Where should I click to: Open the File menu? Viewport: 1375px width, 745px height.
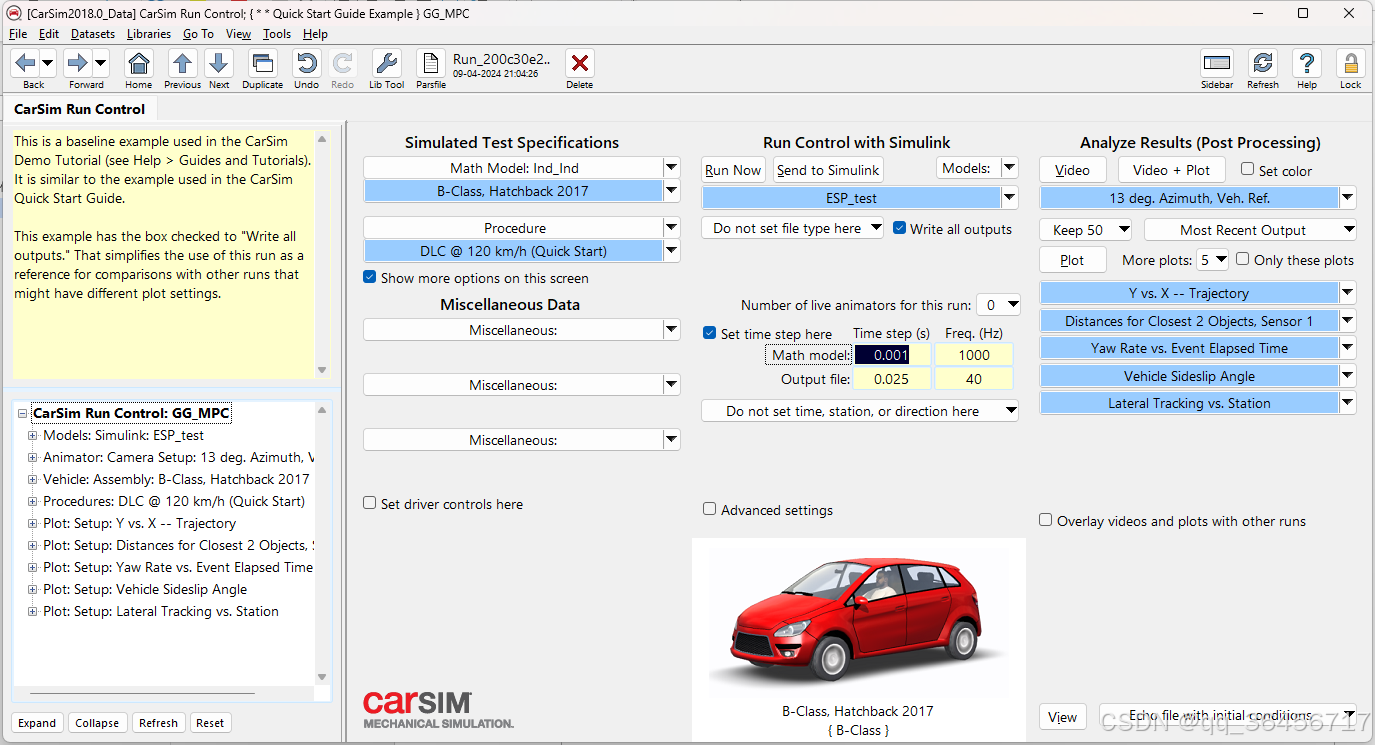pos(17,34)
